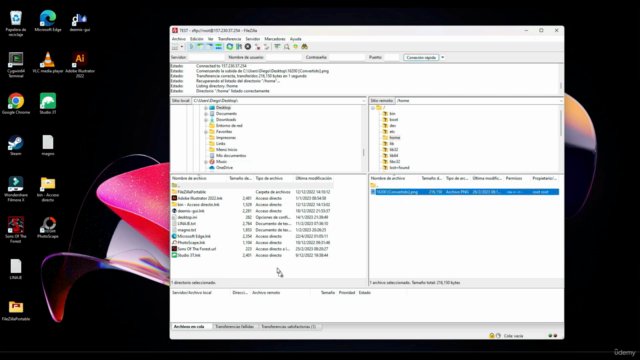640x360 pixels.
Task: Toggle the remote directory tree icon
Action: pos(209,47)
